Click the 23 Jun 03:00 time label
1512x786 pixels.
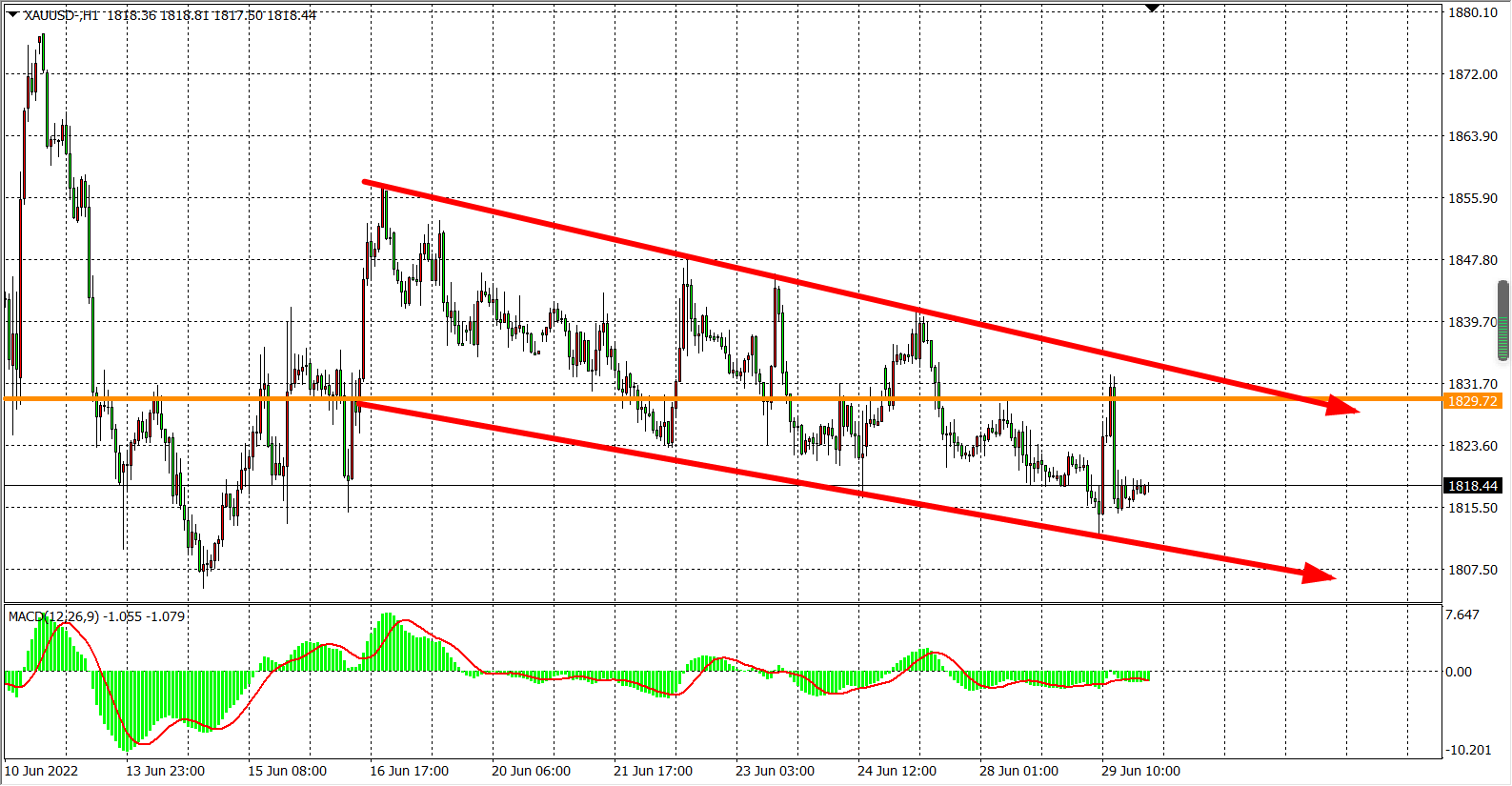[x=775, y=771]
